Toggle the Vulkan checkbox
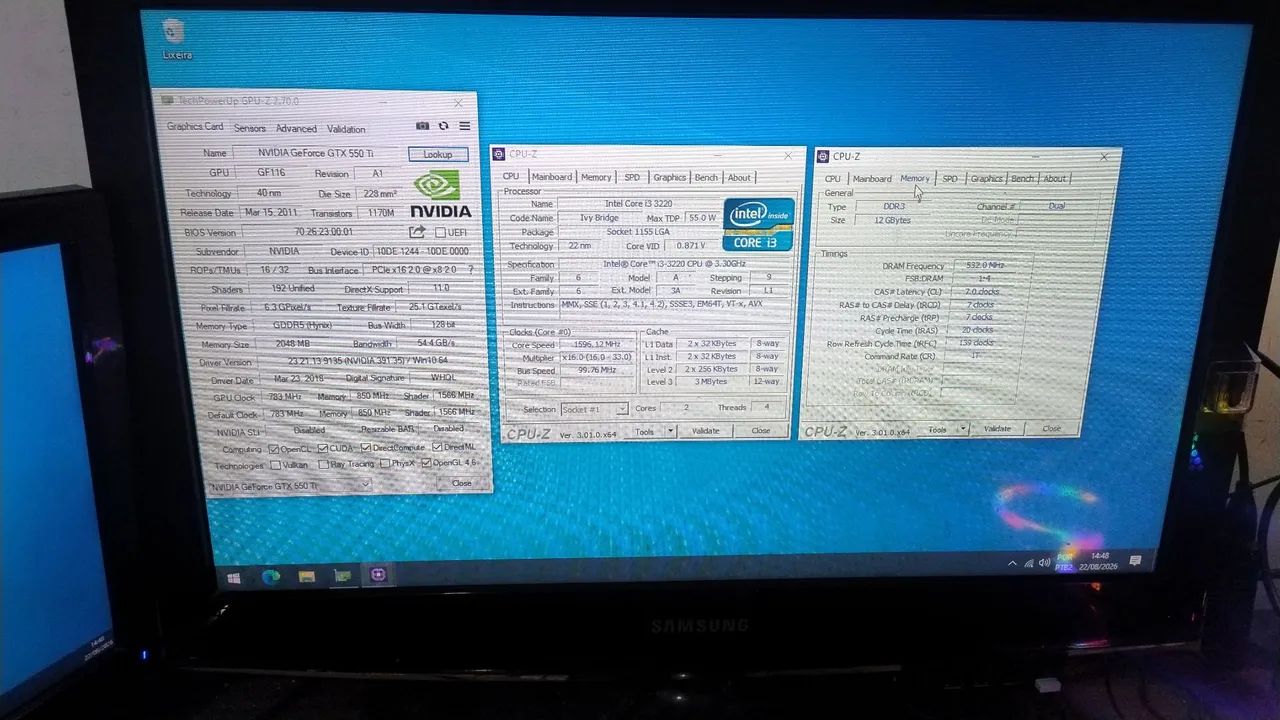Image resolution: width=1280 pixels, height=720 pixels. coord(275,465)
